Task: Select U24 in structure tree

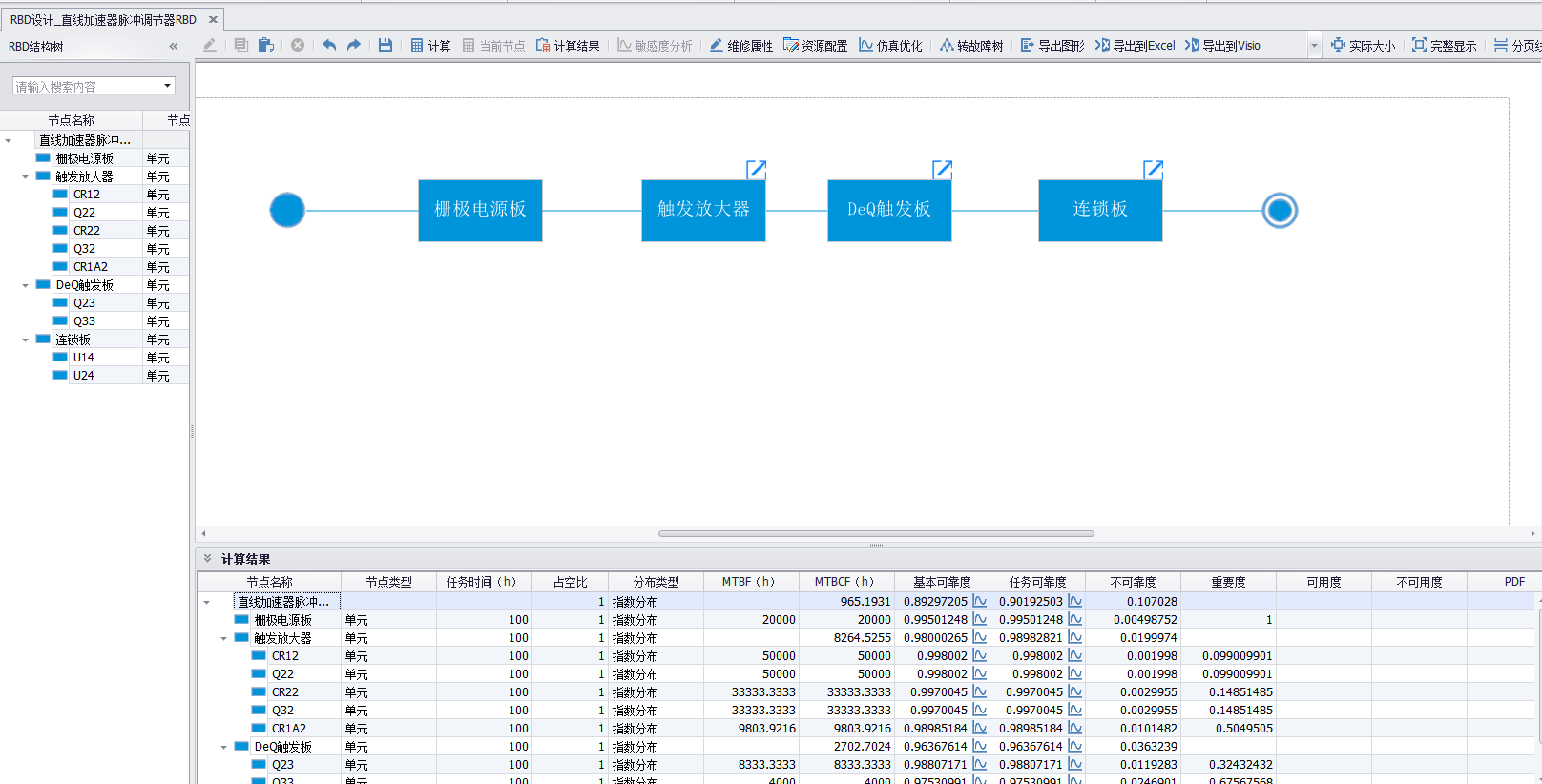Action: [x=83, y=376]
